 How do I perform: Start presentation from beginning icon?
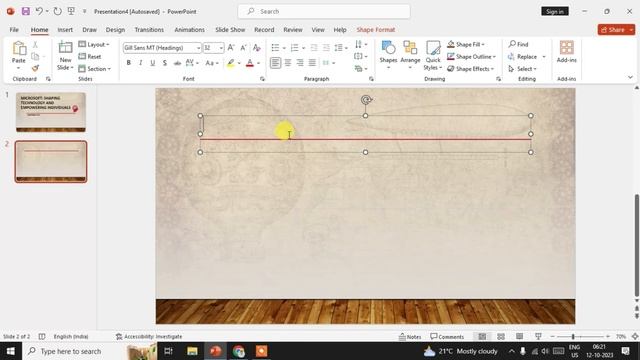[71, 11]
